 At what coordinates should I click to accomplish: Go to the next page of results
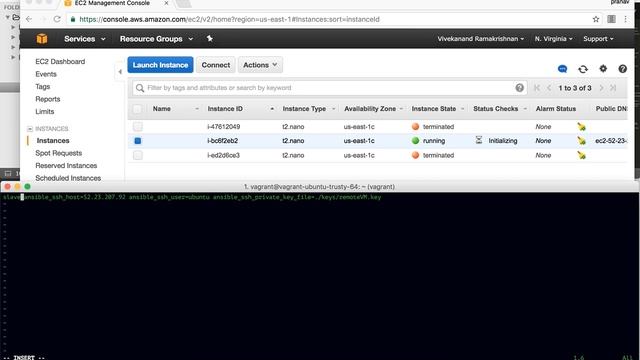601,88
